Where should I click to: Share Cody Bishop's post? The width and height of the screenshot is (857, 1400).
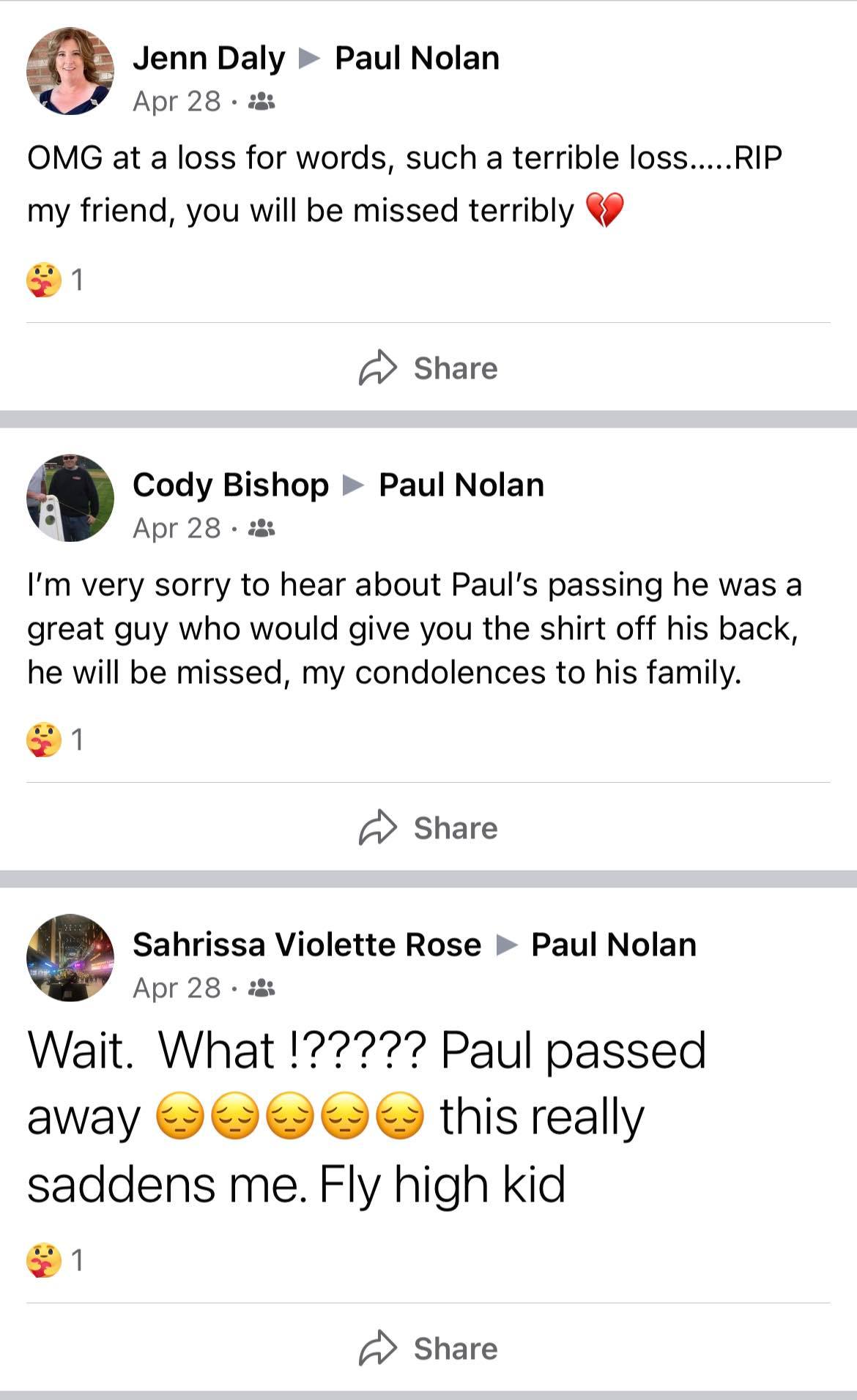[428, 827]
